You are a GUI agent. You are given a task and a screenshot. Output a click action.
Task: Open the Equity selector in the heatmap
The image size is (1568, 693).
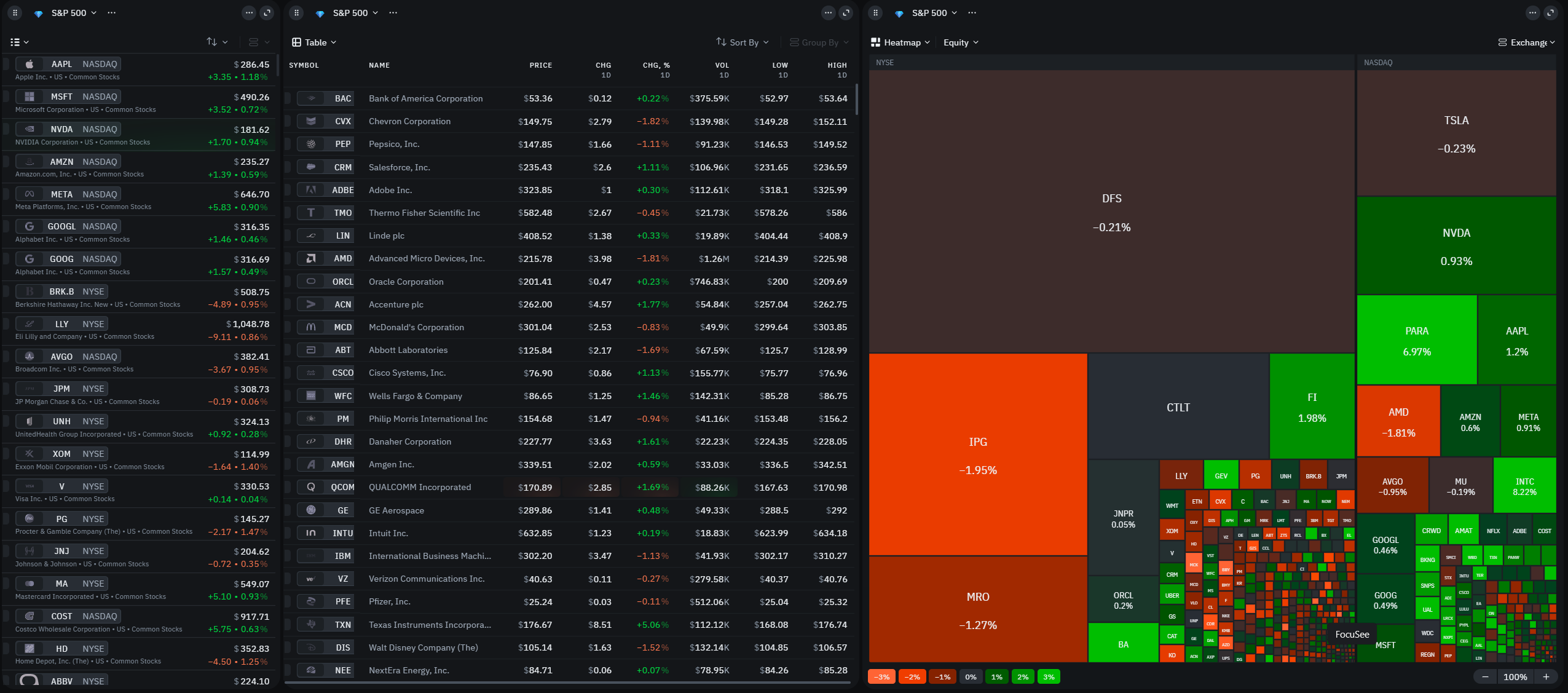point(960,42)
